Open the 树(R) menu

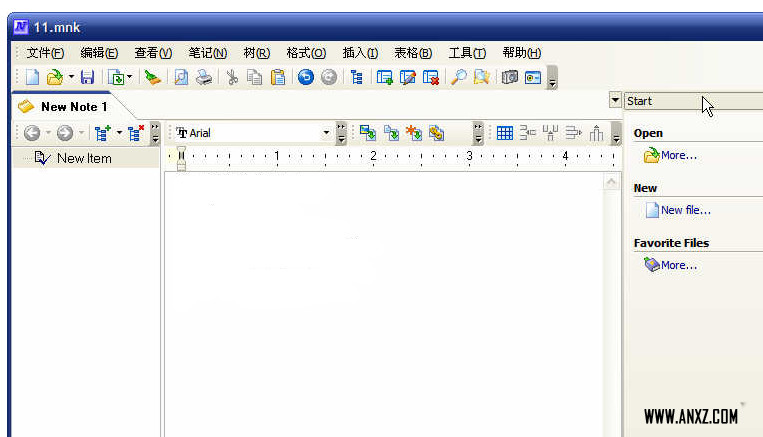pos(256,53)
